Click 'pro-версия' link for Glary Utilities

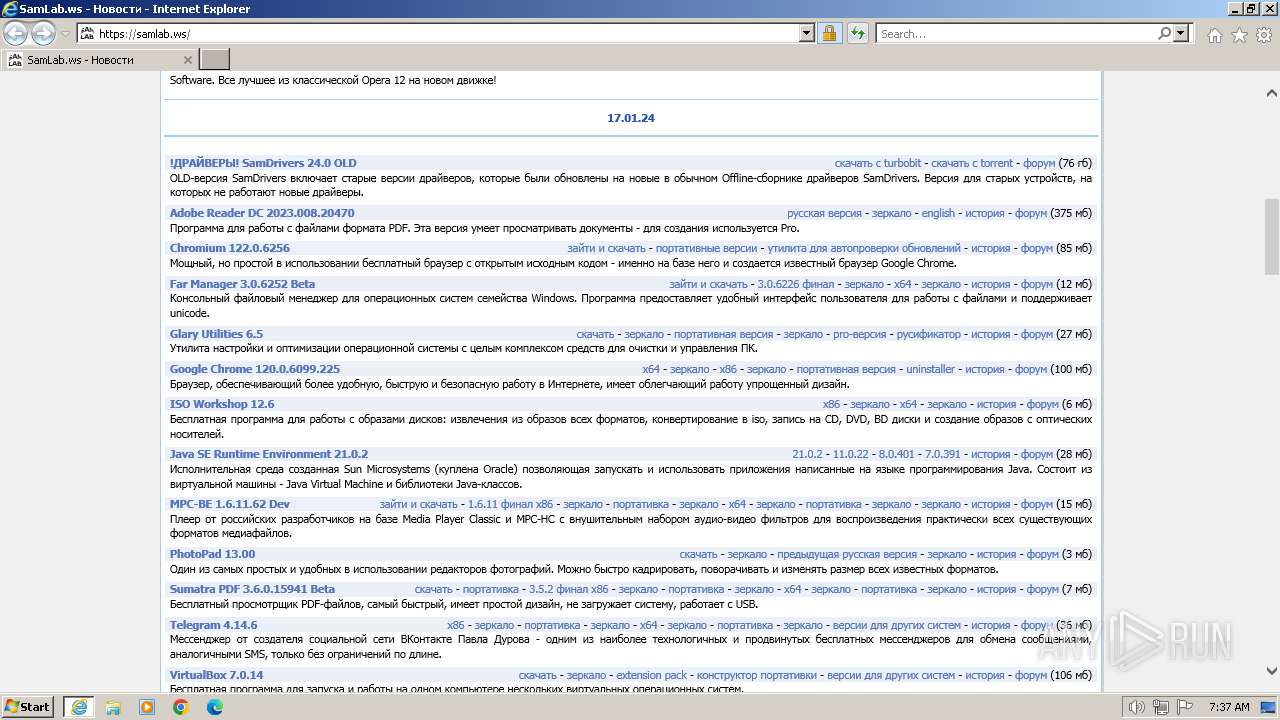point(860,334)
